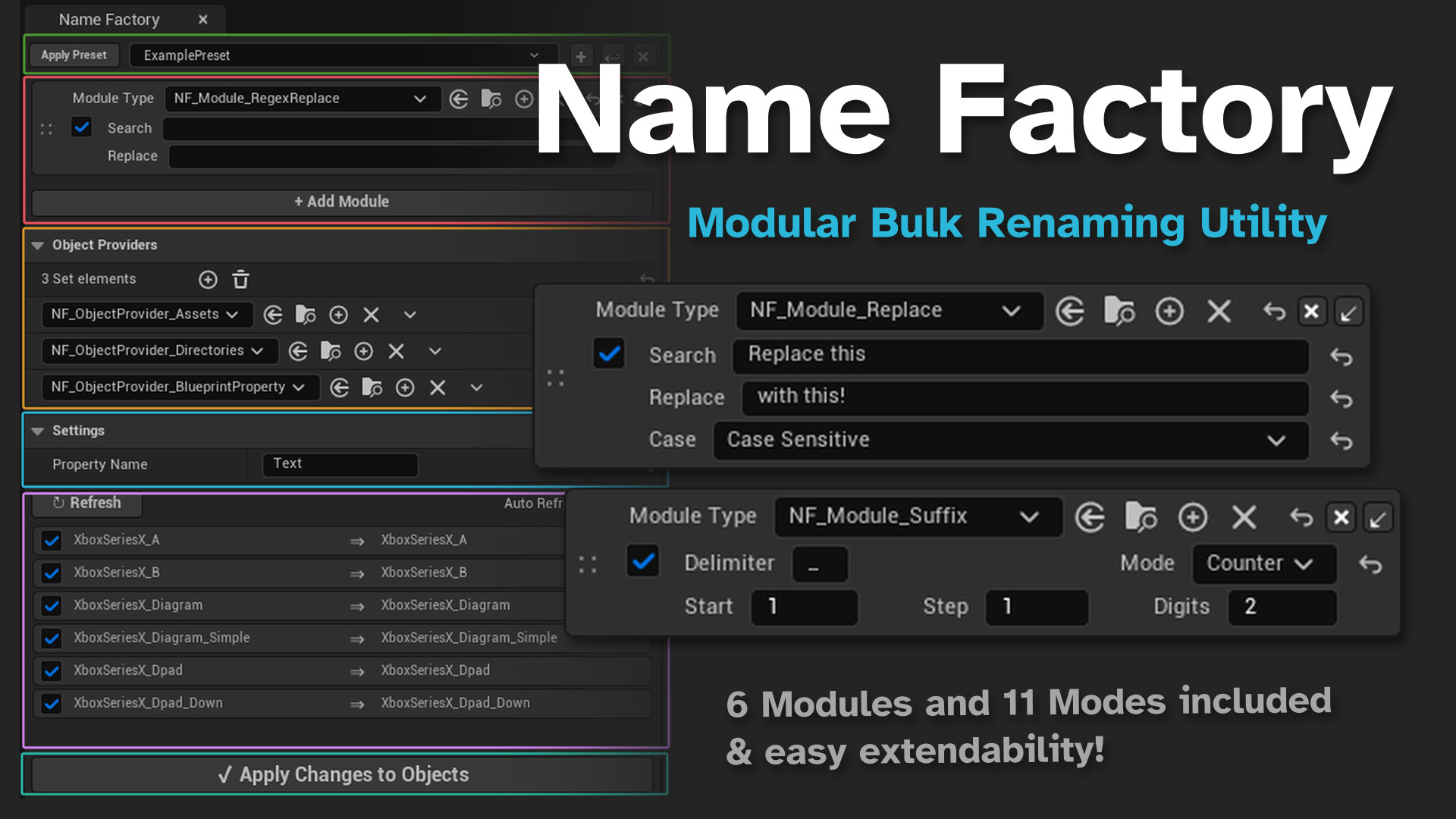The image size is (1456, 819).
Task: Focus the RegexReplace Replace field
Action: click(x=391, y=157)
